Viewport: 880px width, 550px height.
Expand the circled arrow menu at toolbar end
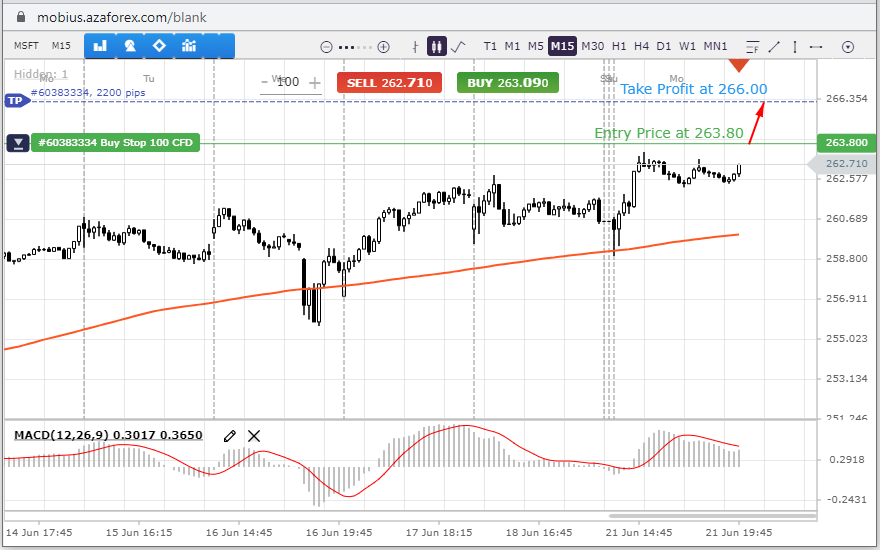pyautogui.click(x=848, y=47)
